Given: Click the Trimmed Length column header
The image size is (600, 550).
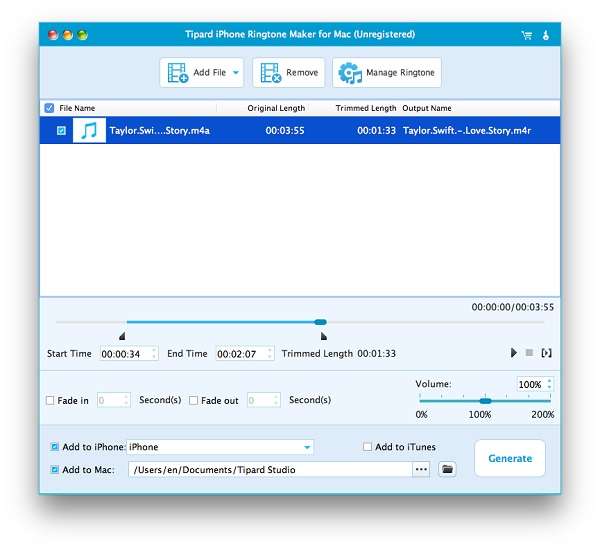Looking at the screenshot, I should pos(366,108).
